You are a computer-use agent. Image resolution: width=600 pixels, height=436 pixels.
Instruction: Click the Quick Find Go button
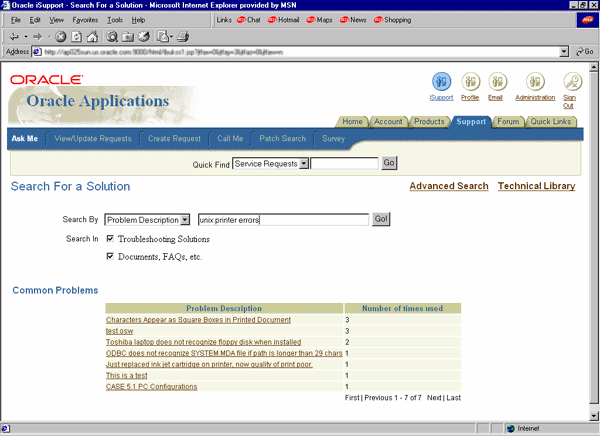pyautogui.click(x=389, y=163)
